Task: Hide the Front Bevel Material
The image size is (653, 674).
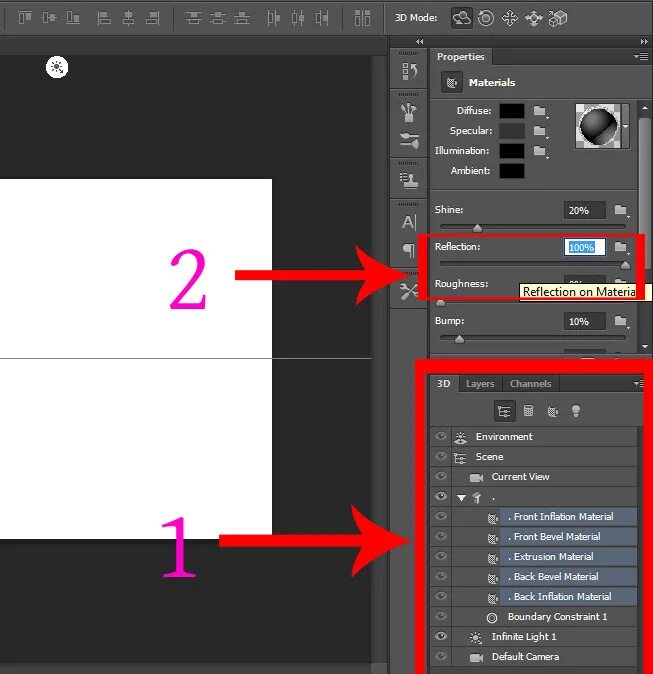Action: pos(441,536)
